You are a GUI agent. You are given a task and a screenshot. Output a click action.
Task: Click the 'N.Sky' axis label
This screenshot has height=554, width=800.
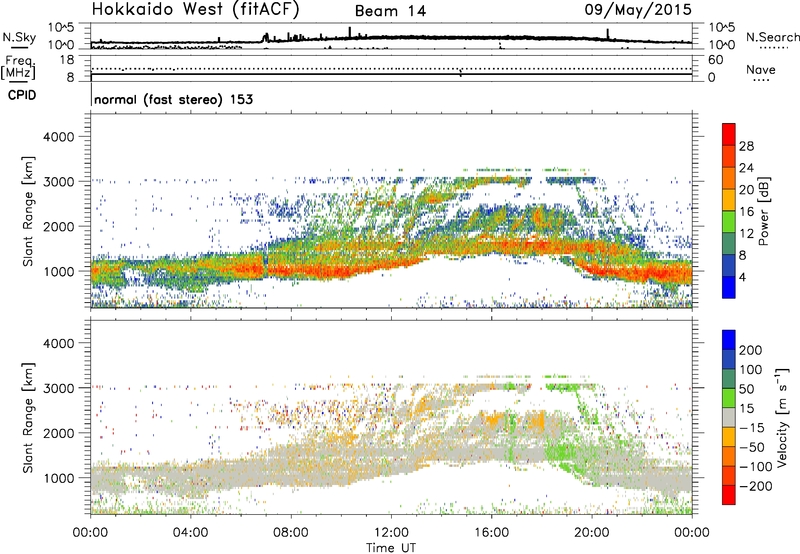click(x=19, y=37)
